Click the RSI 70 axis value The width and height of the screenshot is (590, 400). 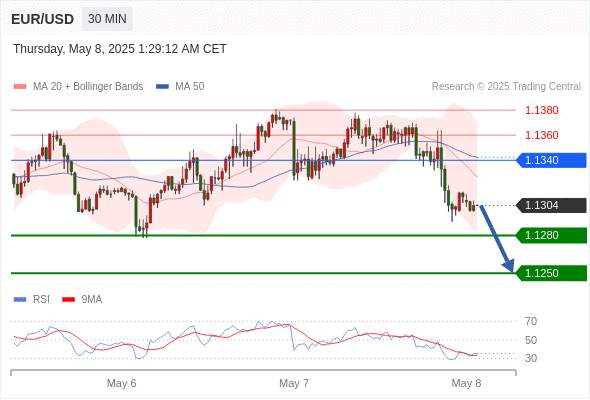[x=531, y=321]
